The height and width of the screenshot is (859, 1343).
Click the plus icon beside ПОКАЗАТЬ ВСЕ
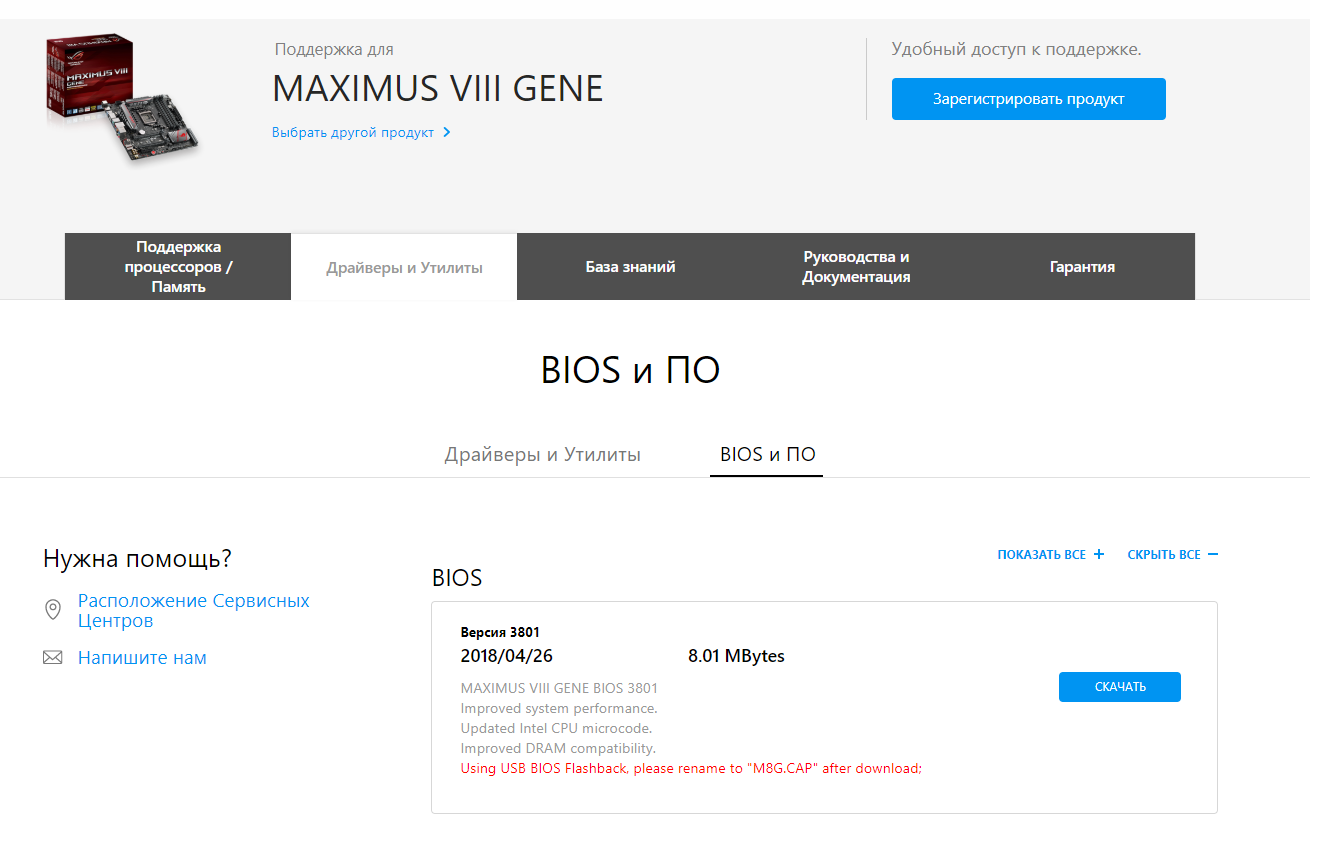point(1099,554)
